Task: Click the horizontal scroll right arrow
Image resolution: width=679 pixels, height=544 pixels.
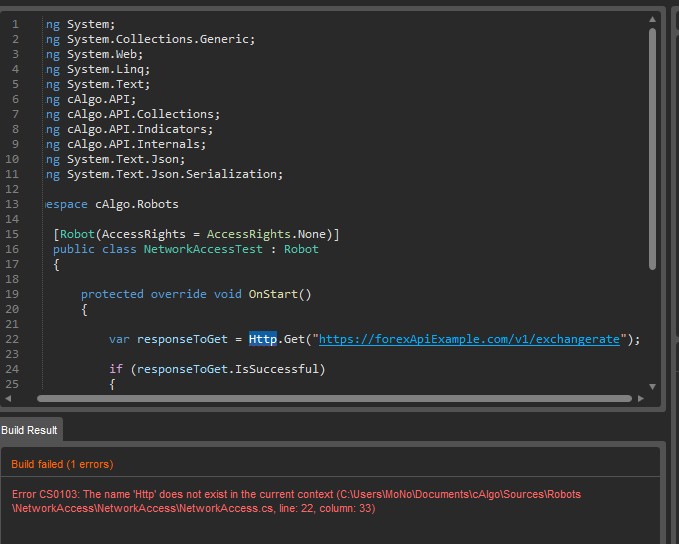Action: (x=641, y=398)
